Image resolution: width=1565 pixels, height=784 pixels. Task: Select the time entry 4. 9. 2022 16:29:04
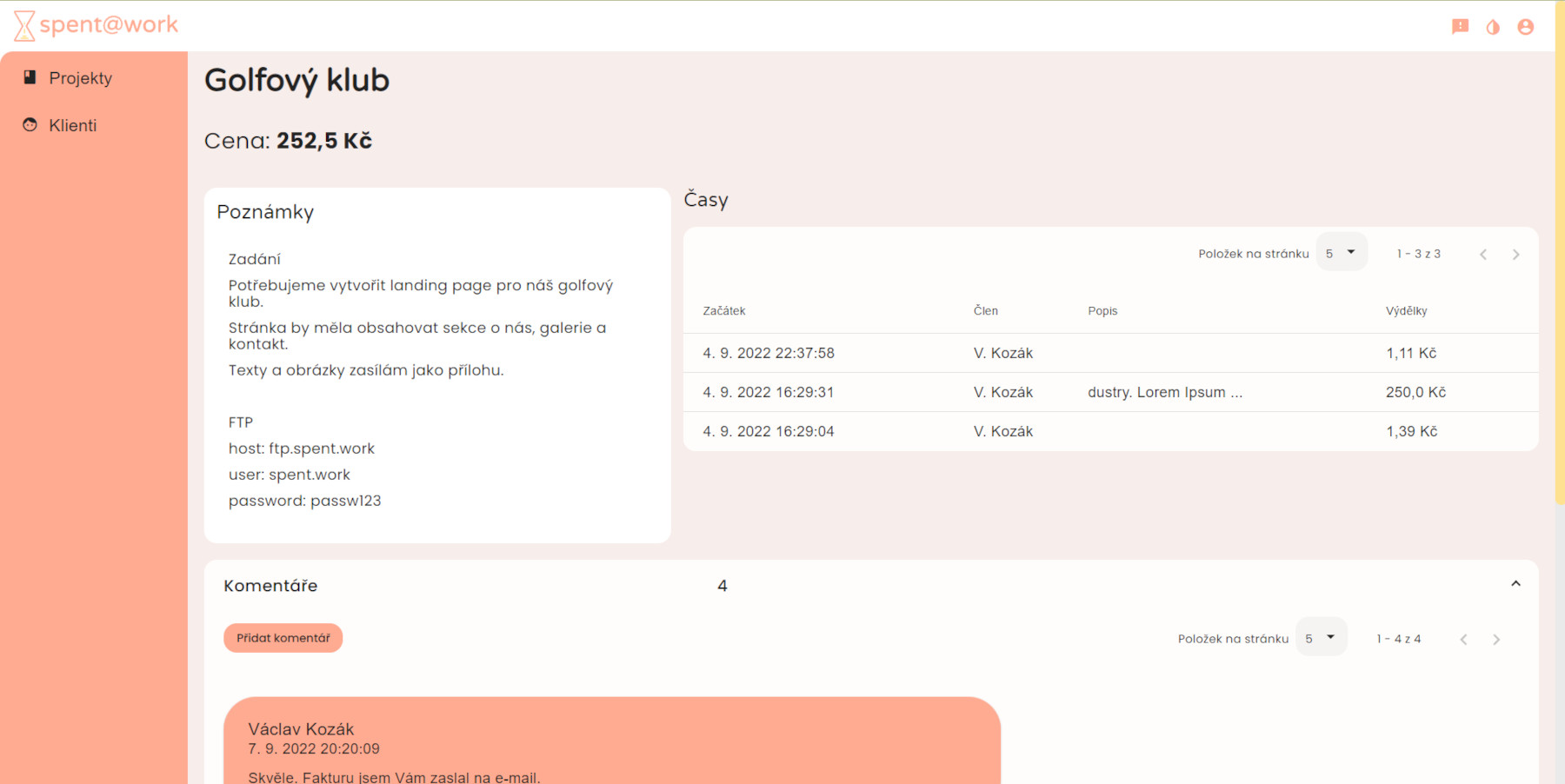[1111, 431]
